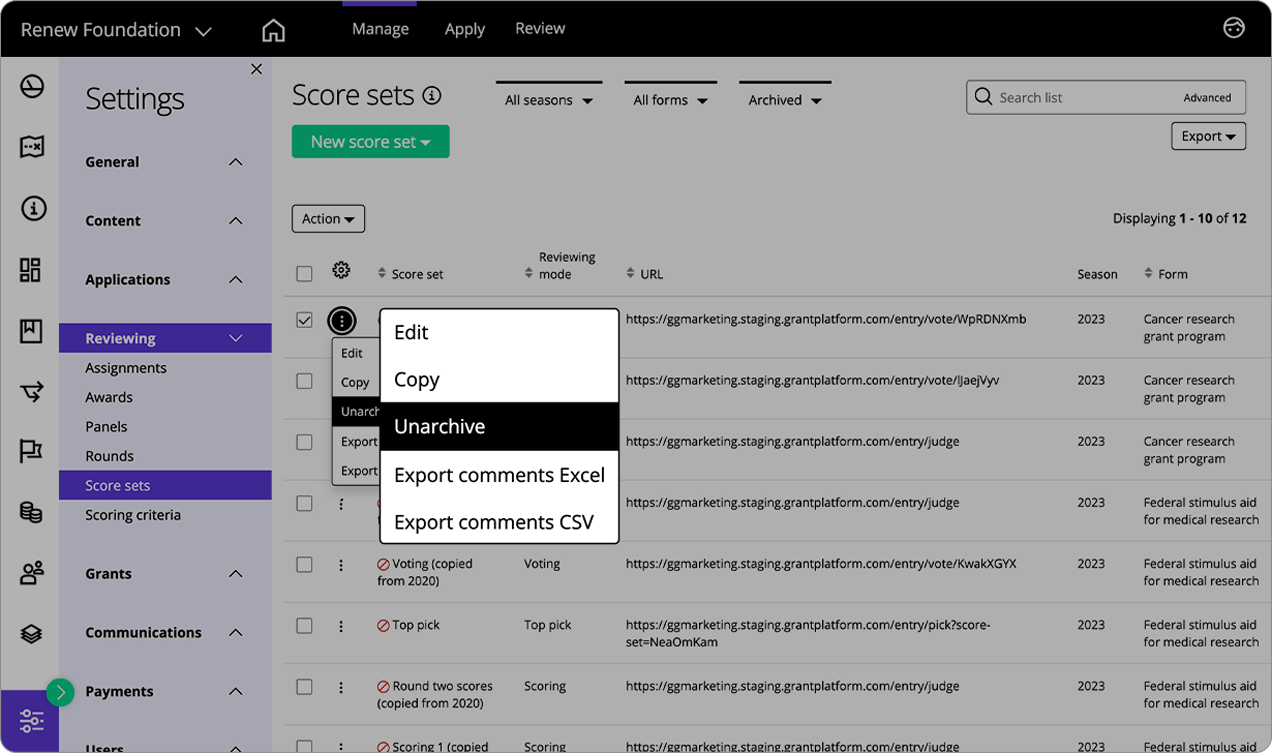Screen dimensions: 1272x753
Task: Click the New score set button
Action: (370, 141)
